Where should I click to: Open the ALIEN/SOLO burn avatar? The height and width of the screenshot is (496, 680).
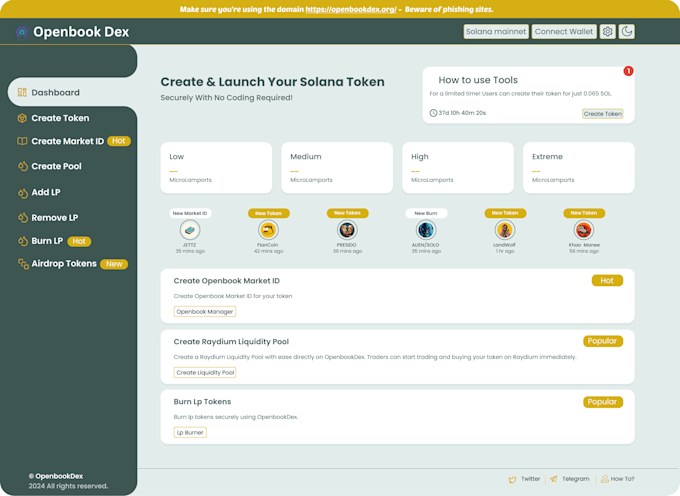426,230
